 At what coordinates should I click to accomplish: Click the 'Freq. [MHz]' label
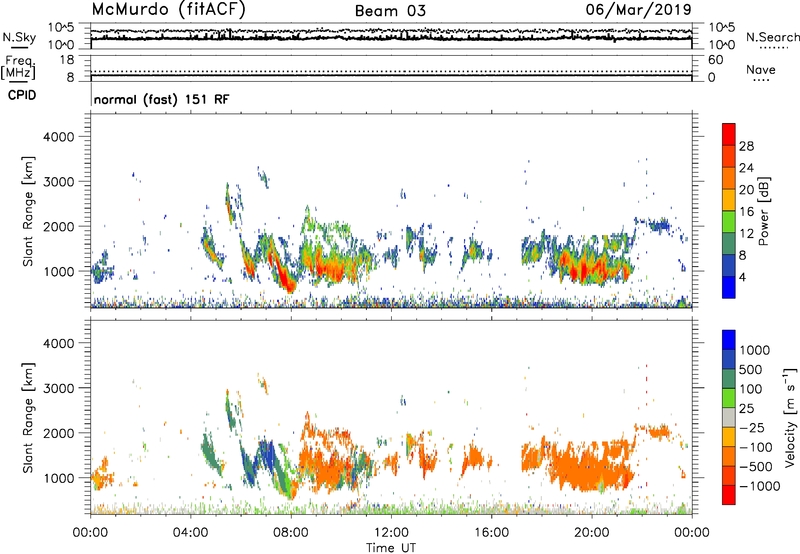click(18, 67)
